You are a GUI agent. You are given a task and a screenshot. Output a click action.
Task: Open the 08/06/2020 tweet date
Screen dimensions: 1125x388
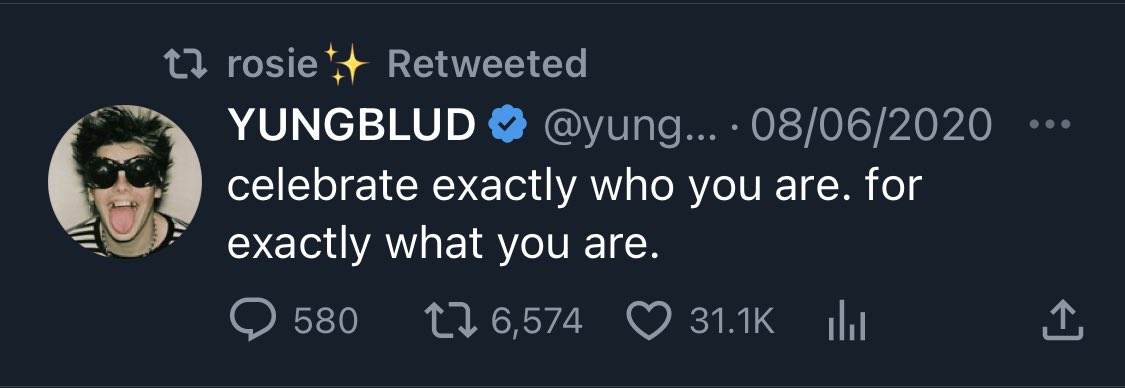tap(870, 126)
